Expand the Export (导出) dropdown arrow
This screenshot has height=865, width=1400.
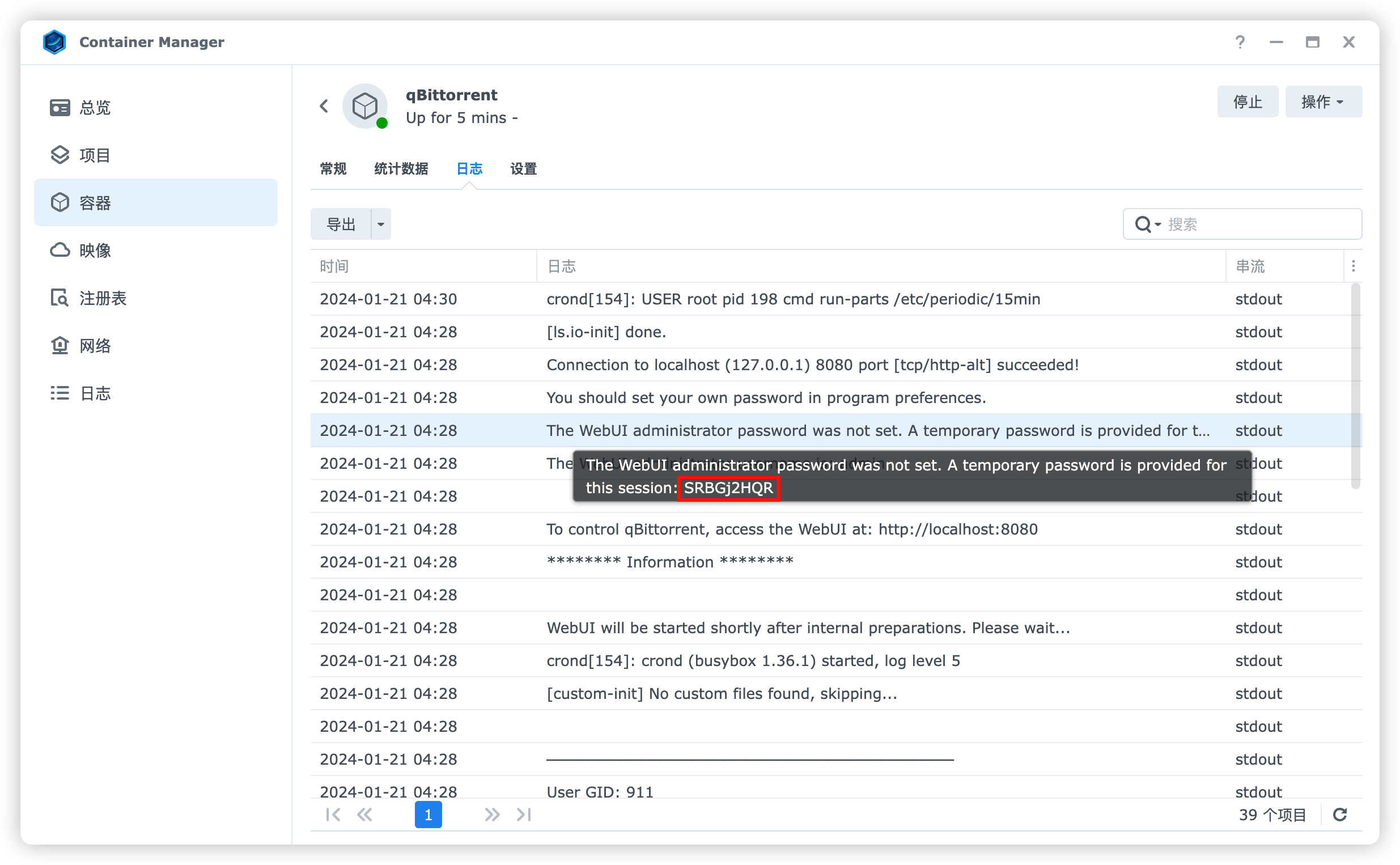tap(381, 224)
